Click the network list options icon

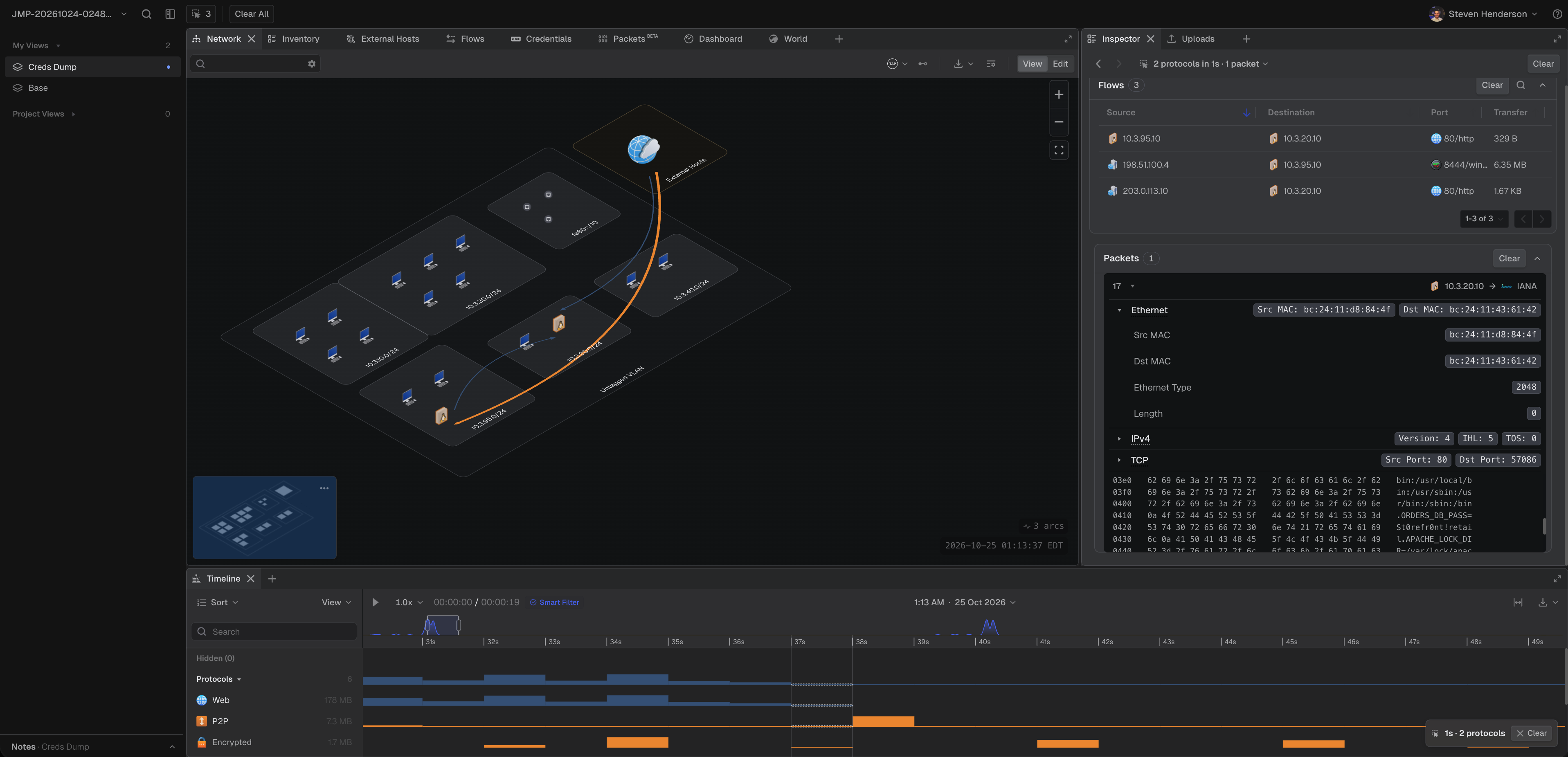point(991,64)
